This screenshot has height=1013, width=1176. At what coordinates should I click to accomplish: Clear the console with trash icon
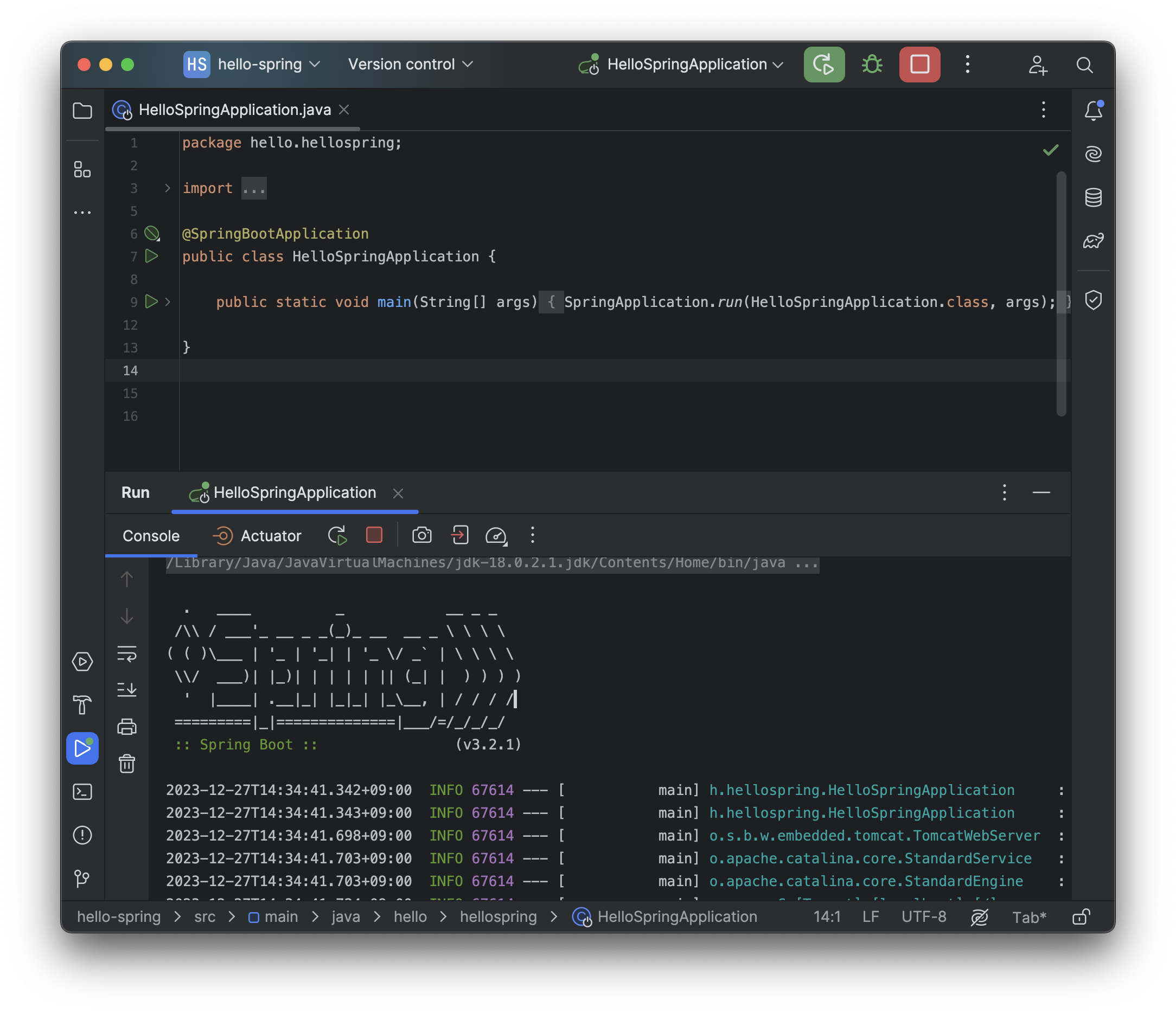(x=127, y=764)
